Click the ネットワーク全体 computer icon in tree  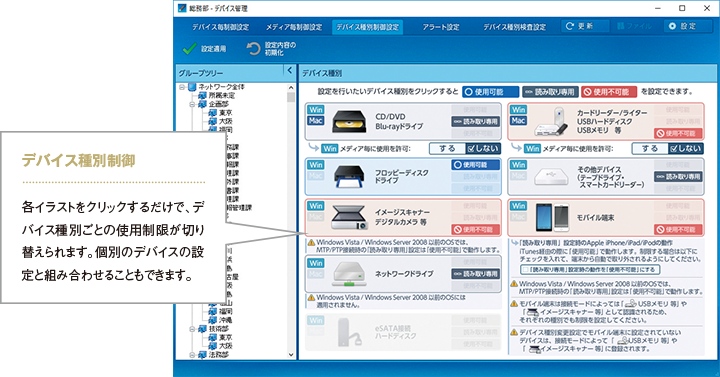(x=192, y=87)
